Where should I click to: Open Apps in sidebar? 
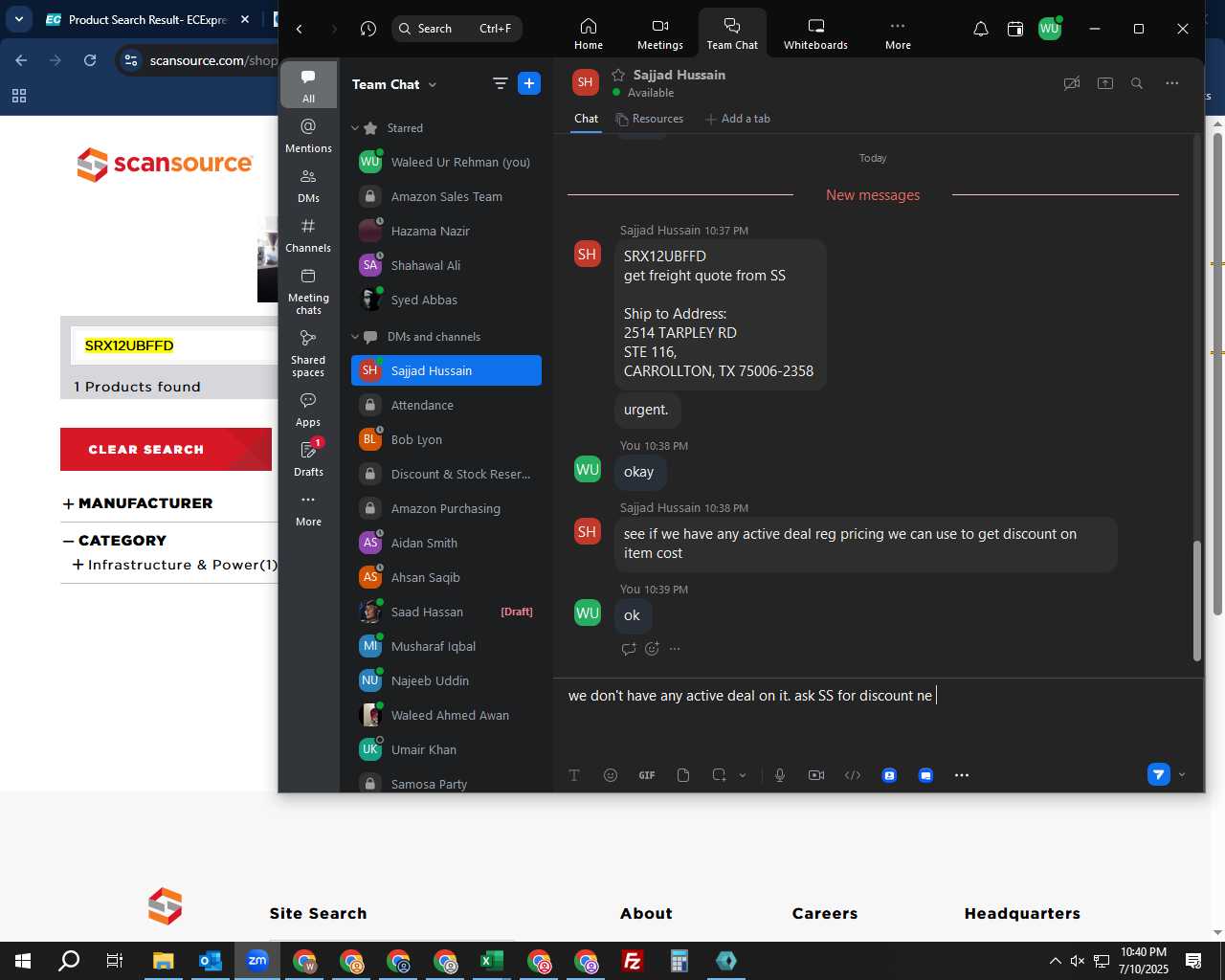[308, 409]
